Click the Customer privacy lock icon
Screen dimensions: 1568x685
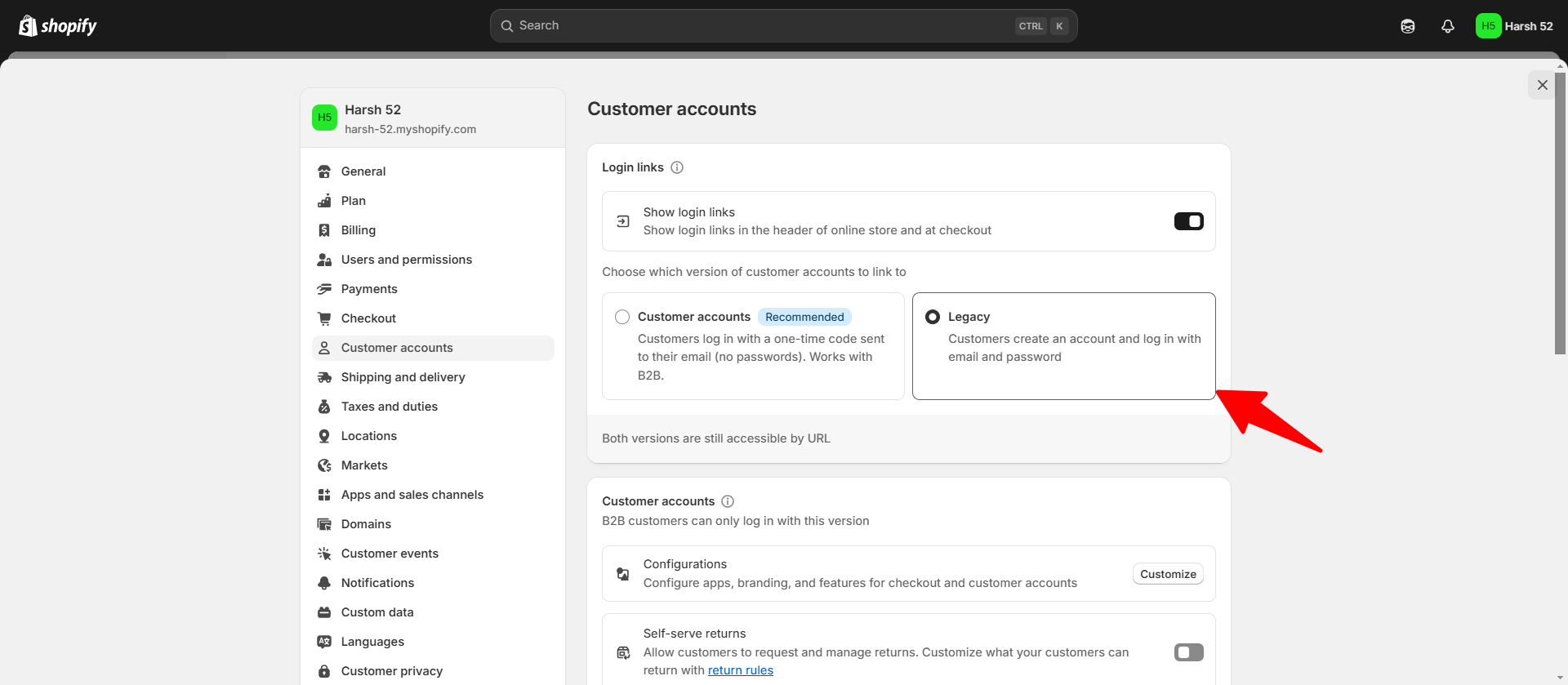pos(324,671)
